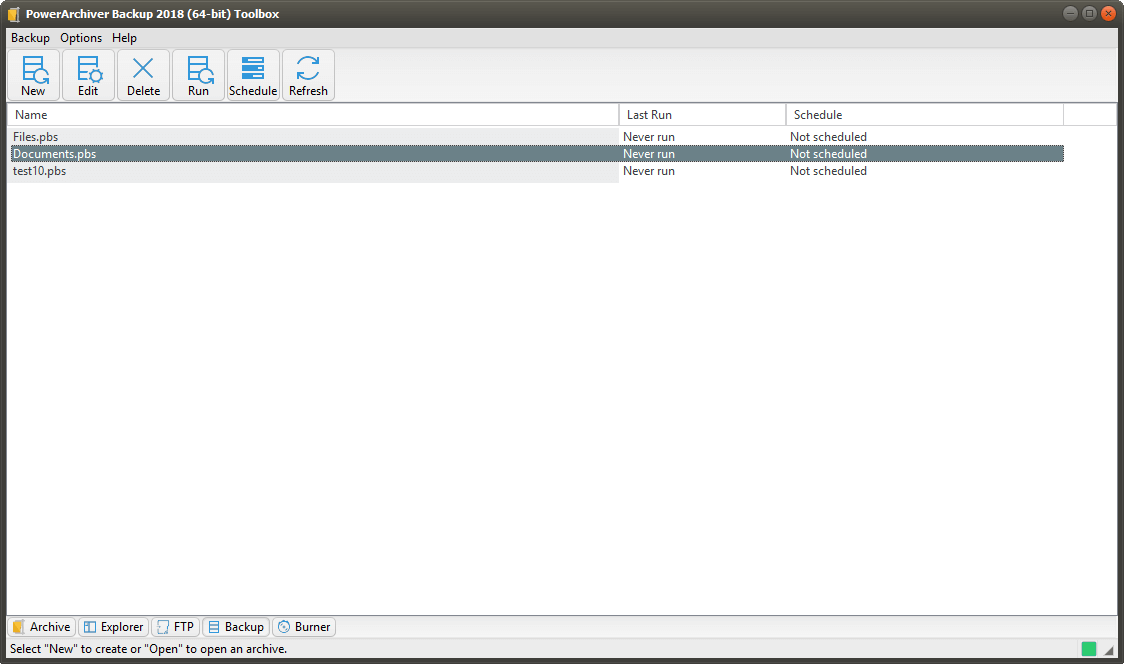The image size is (1124, 664).
Task: Switch to the Backup tab
Action: click(x=237, y=627)
